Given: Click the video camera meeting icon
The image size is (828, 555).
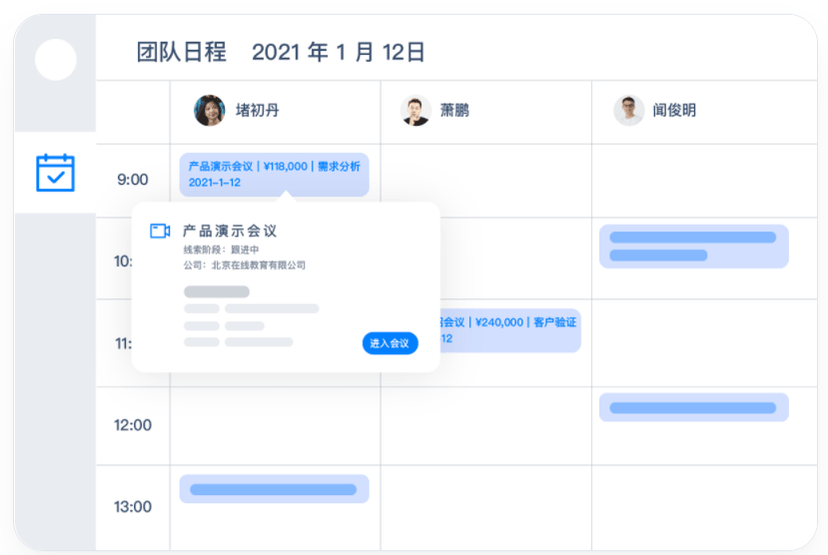Looking at the screenshot, I should click(x=159, y=231).
